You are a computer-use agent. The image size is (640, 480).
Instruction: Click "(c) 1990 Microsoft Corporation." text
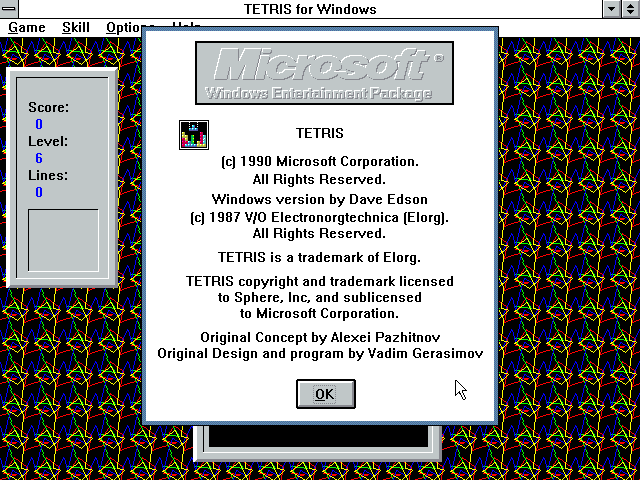[320, 162]
